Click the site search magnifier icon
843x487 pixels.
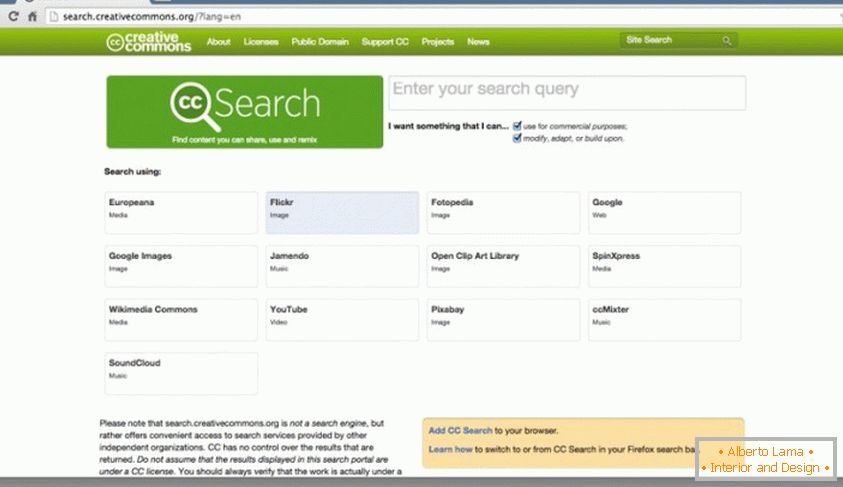pyautogui.click(x=726, y=40)
